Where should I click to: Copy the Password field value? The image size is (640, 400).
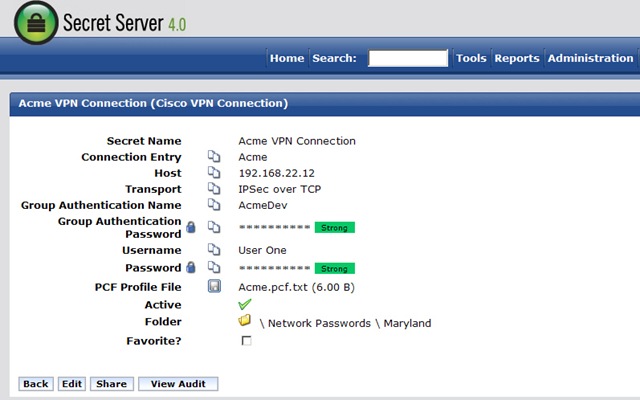pos(214,267)
